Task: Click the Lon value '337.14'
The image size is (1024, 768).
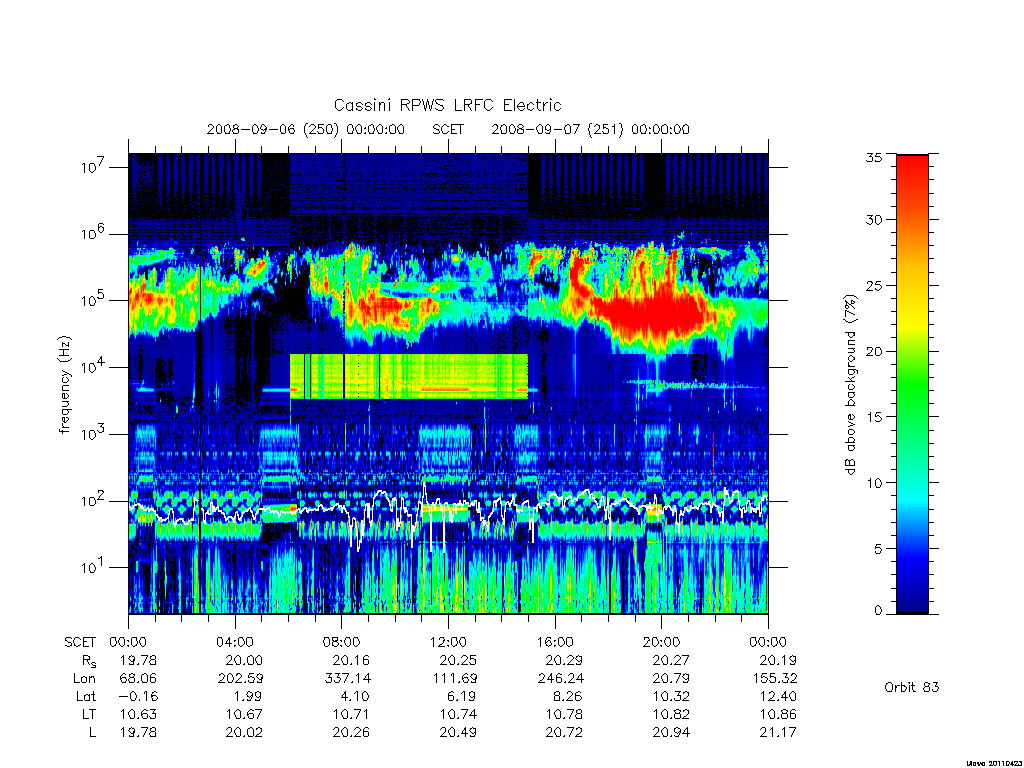Action: click(x=347, y=679)
